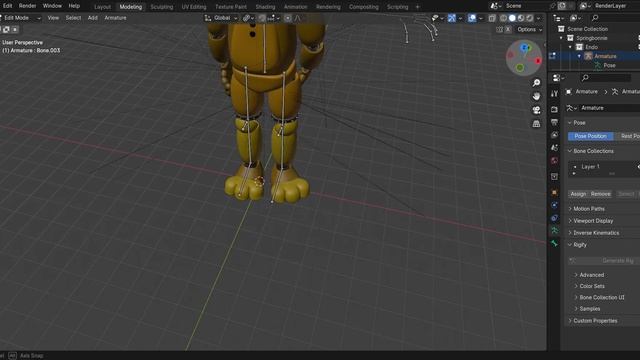Open the Armature data properties tab
Viewport: 640px width, 360px height.
(x=554, y=231)
